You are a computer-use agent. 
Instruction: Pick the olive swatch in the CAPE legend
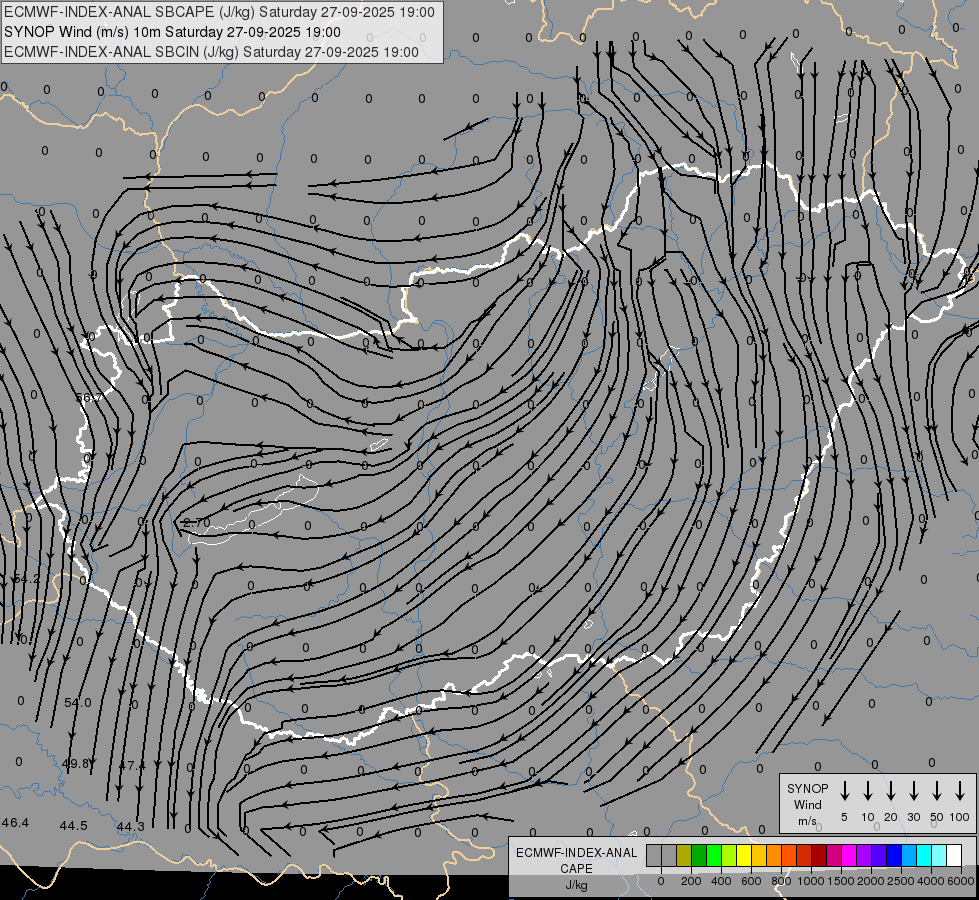point(684,855)
